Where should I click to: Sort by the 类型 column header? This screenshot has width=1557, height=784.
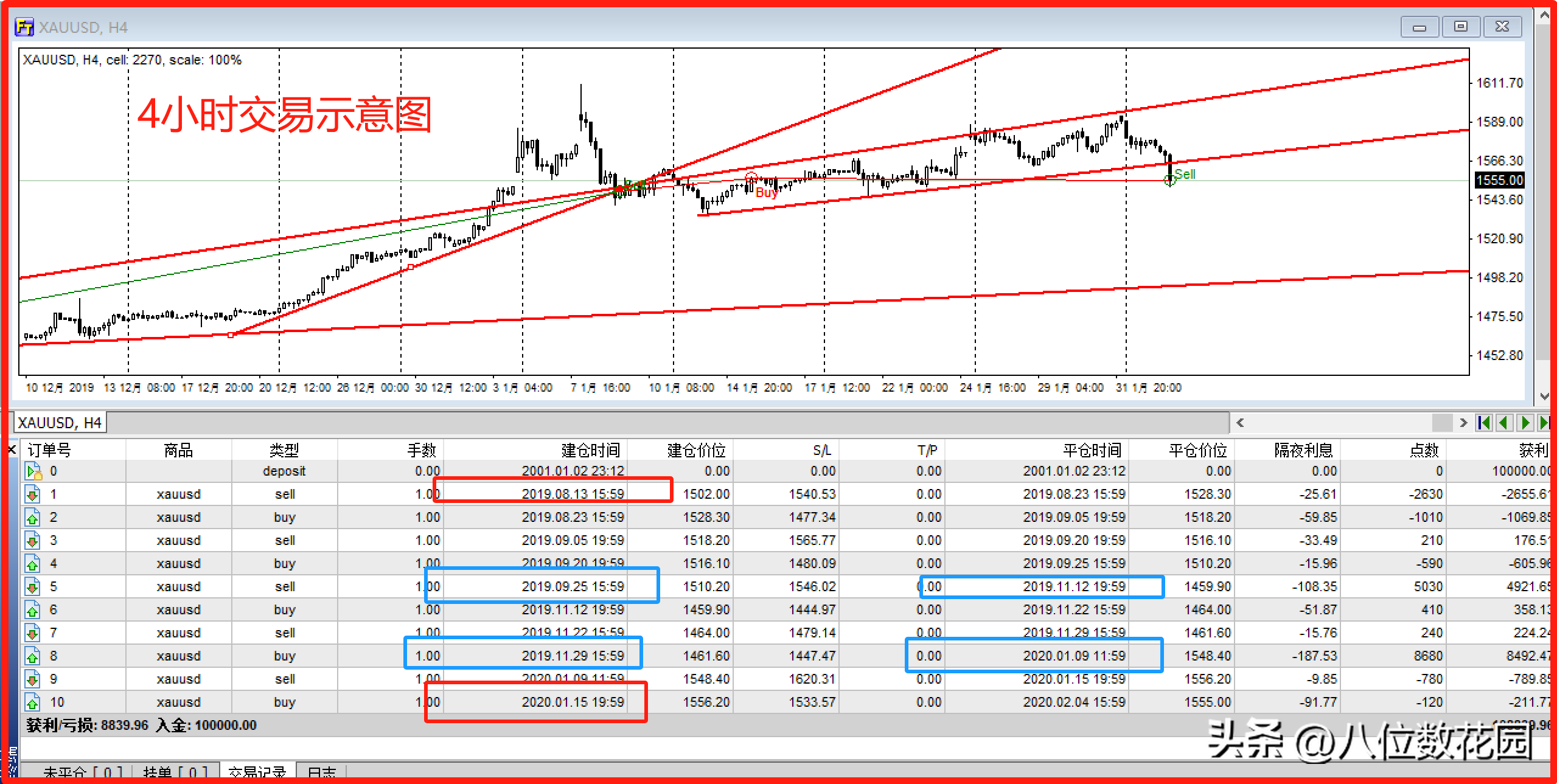click(284, 450)
